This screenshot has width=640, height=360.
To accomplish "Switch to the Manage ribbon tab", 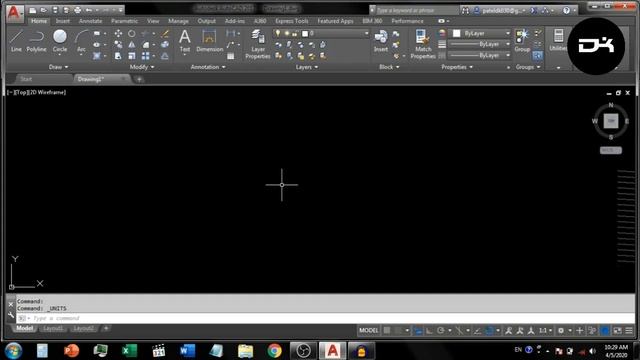I will (x=178, y=21).
